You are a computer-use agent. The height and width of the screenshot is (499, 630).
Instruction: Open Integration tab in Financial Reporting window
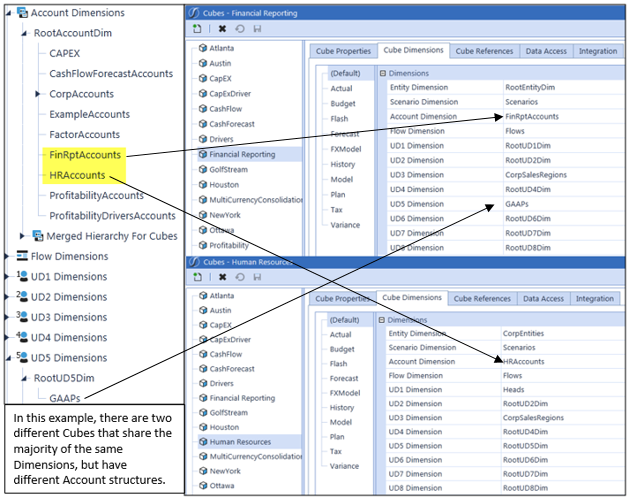tap(598, 51)
